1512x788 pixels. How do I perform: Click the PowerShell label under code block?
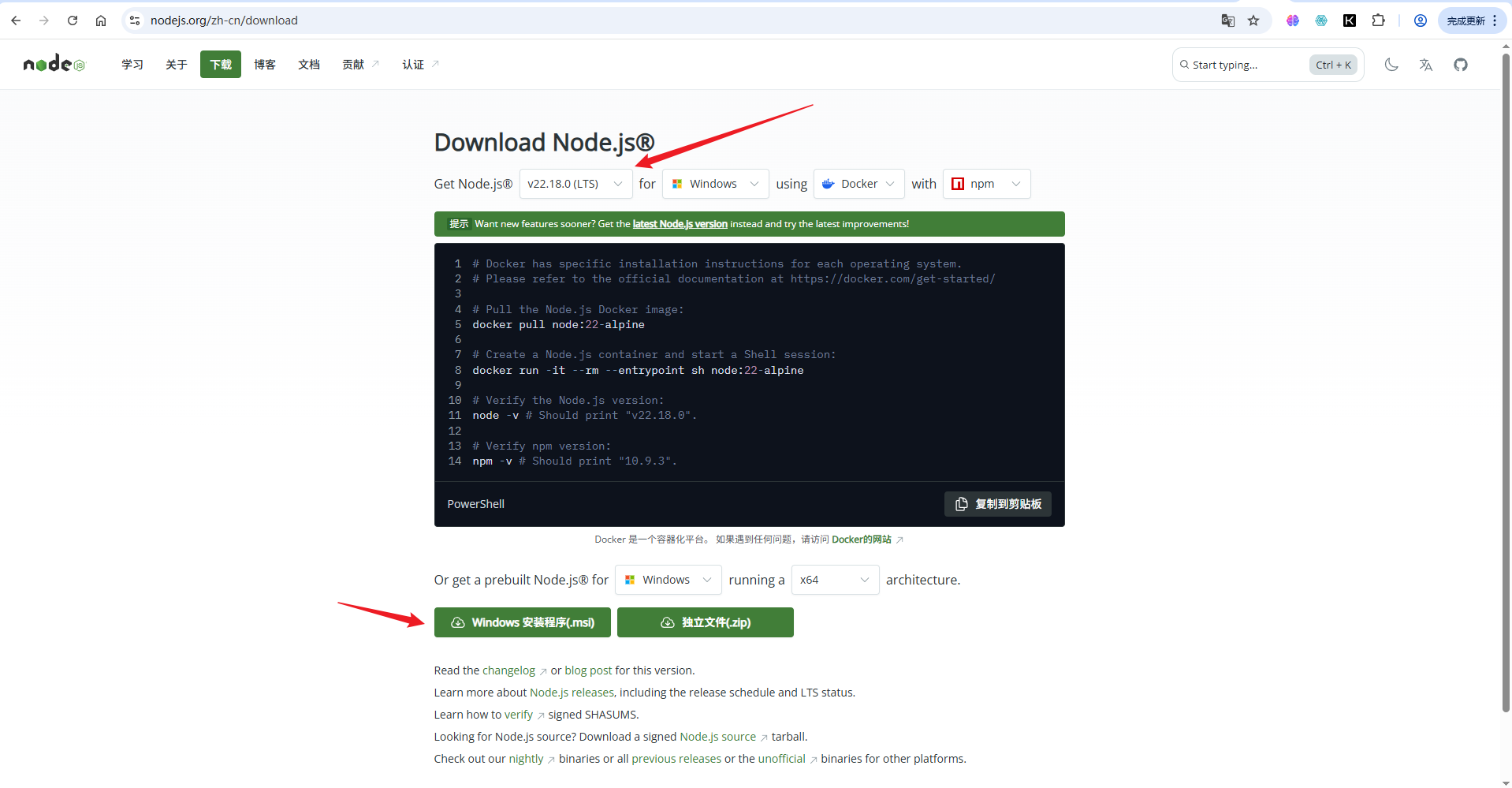click(475, 504)
